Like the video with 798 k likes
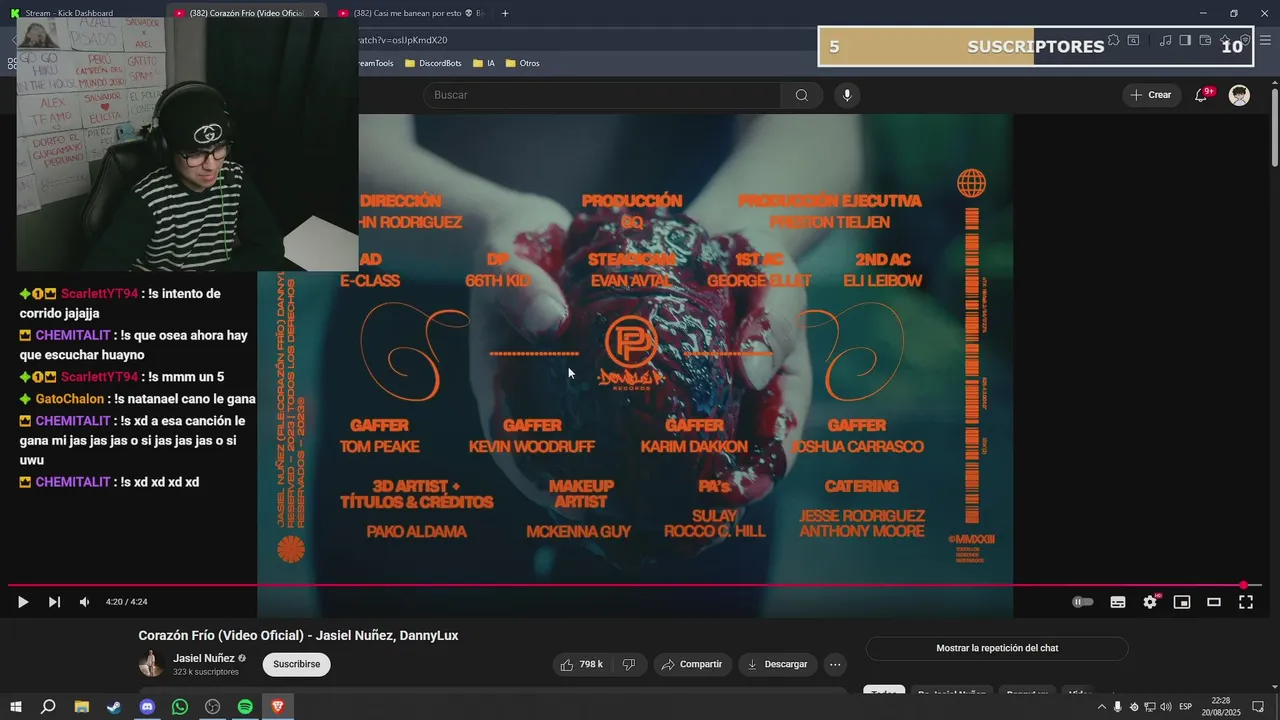Screen dimensions: 1280x720 pyautogui.click(x=581, y=664)
